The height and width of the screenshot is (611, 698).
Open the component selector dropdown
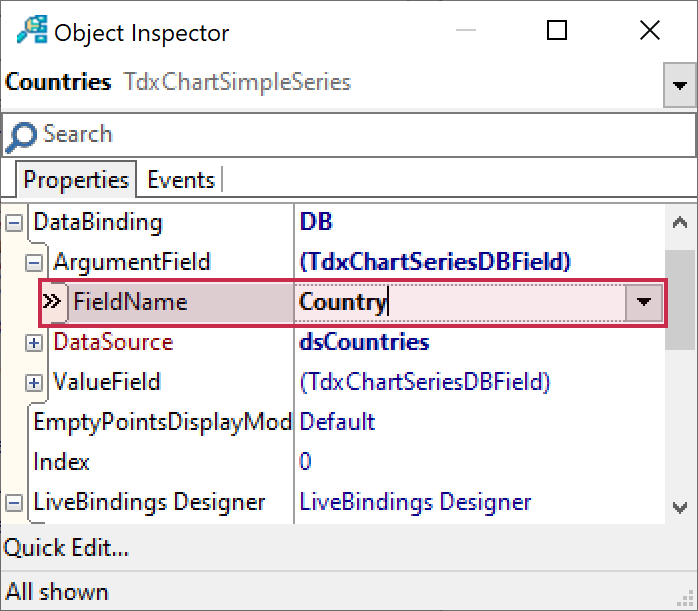680,87
